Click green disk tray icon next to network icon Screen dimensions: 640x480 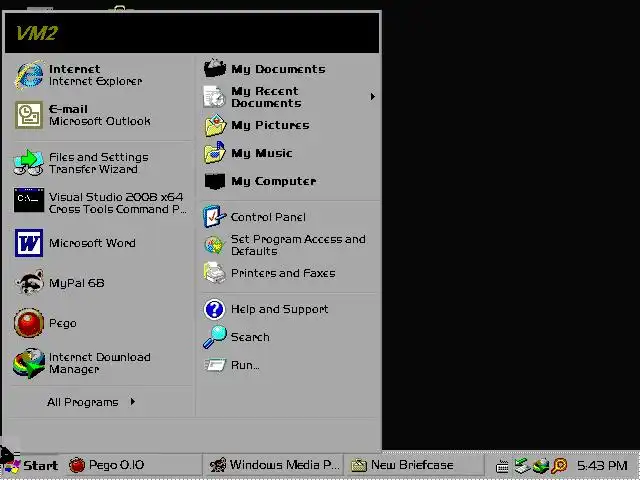541,466
